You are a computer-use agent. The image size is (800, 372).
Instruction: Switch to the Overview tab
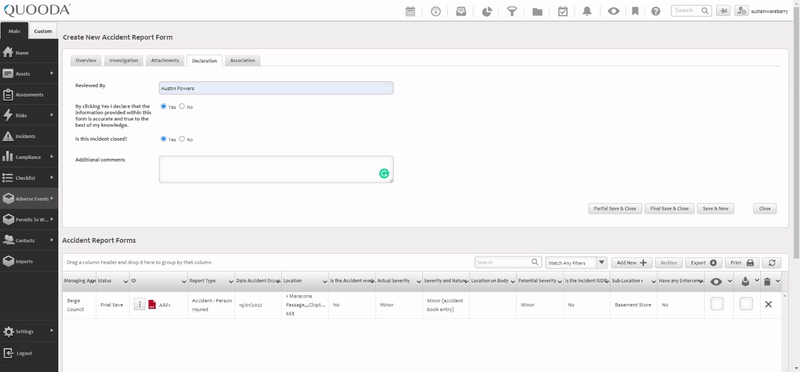tap(86, 60)
